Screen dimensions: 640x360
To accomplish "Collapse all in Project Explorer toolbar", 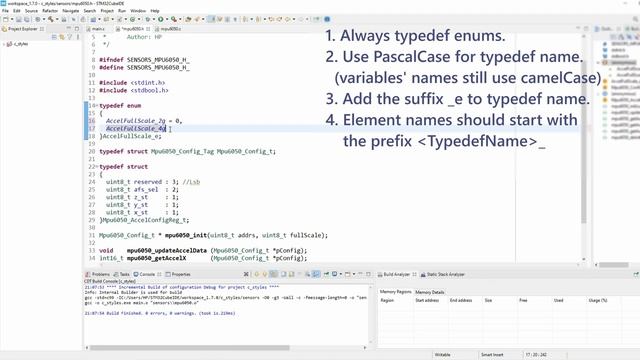I will (54, 37).
